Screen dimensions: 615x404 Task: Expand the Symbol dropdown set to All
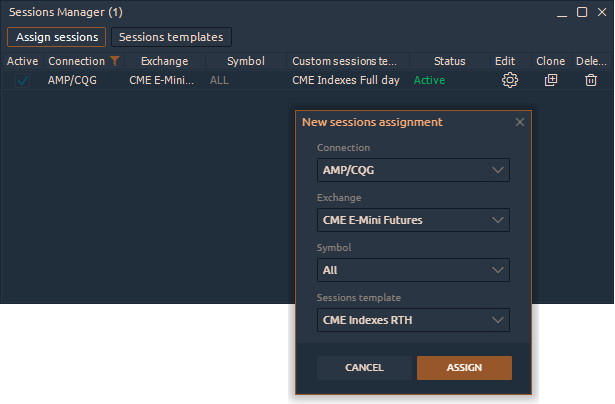click(413, 270)
